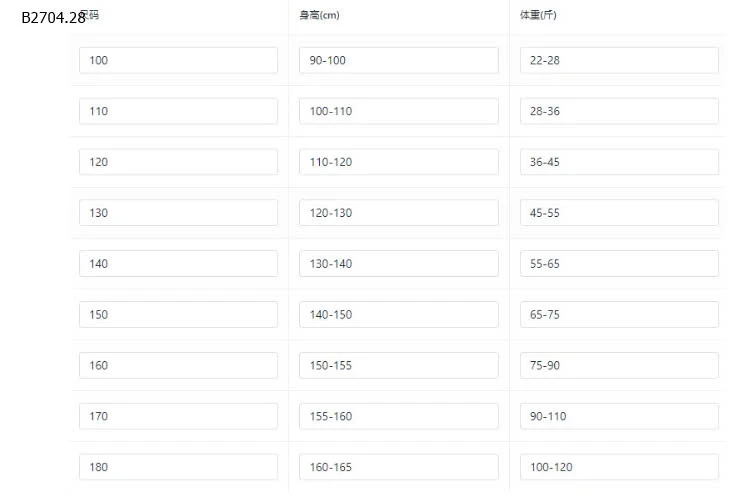Click the weight field showing 28-36
Viewport: 735px width, 498px height.
(x=618, y=111)
